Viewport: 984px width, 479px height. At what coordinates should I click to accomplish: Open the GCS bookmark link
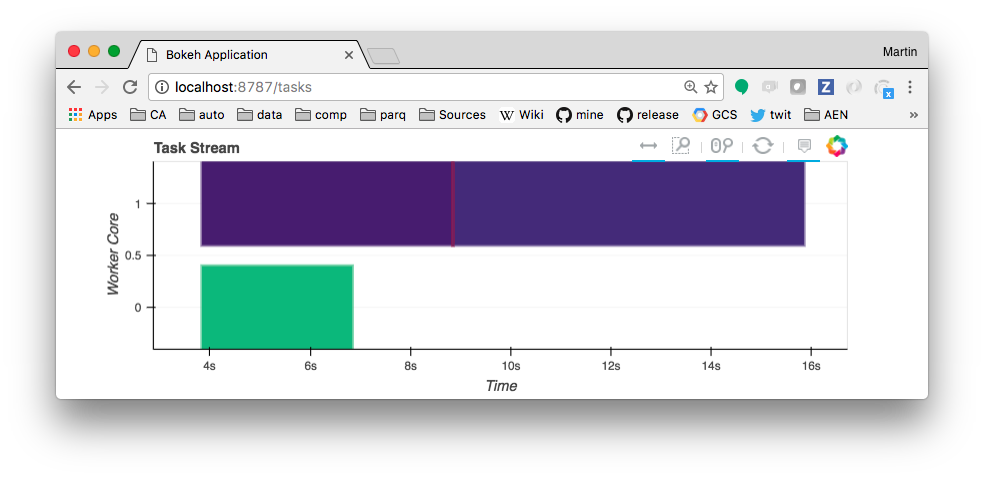point(715,115)
